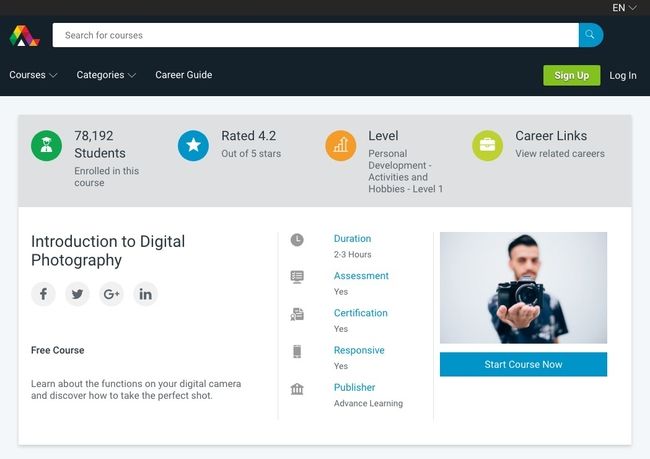Screen dimensions: 650x459
Task: Open the Publisher info link
Action: [x=354, y=387]
